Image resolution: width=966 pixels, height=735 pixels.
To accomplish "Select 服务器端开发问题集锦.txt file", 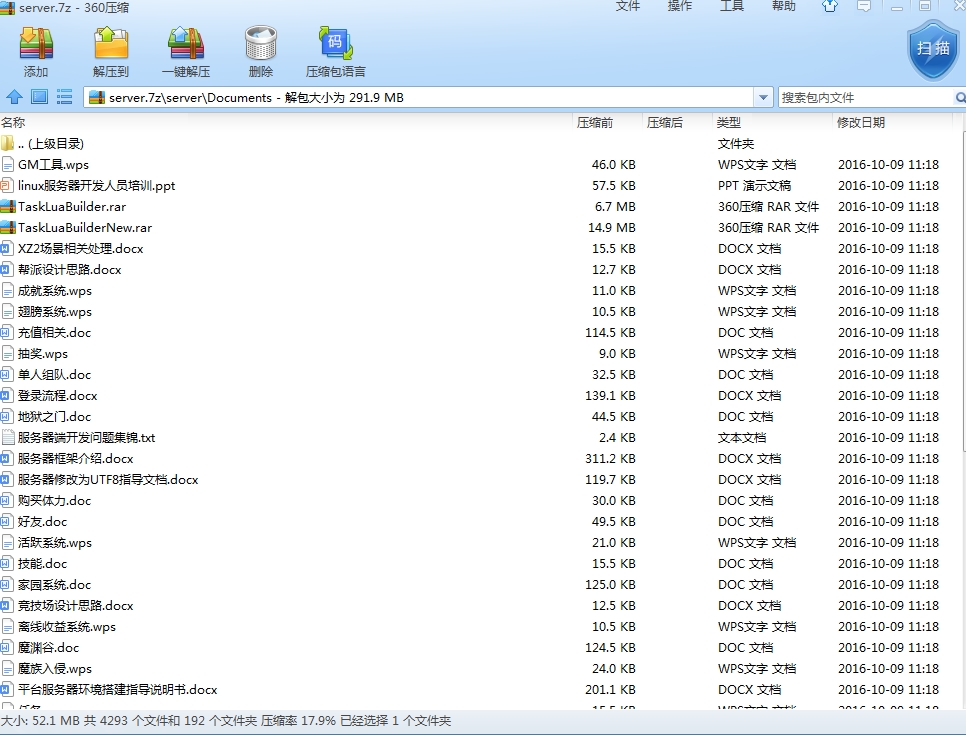I will pyautogui.click(x=86, y=438).
